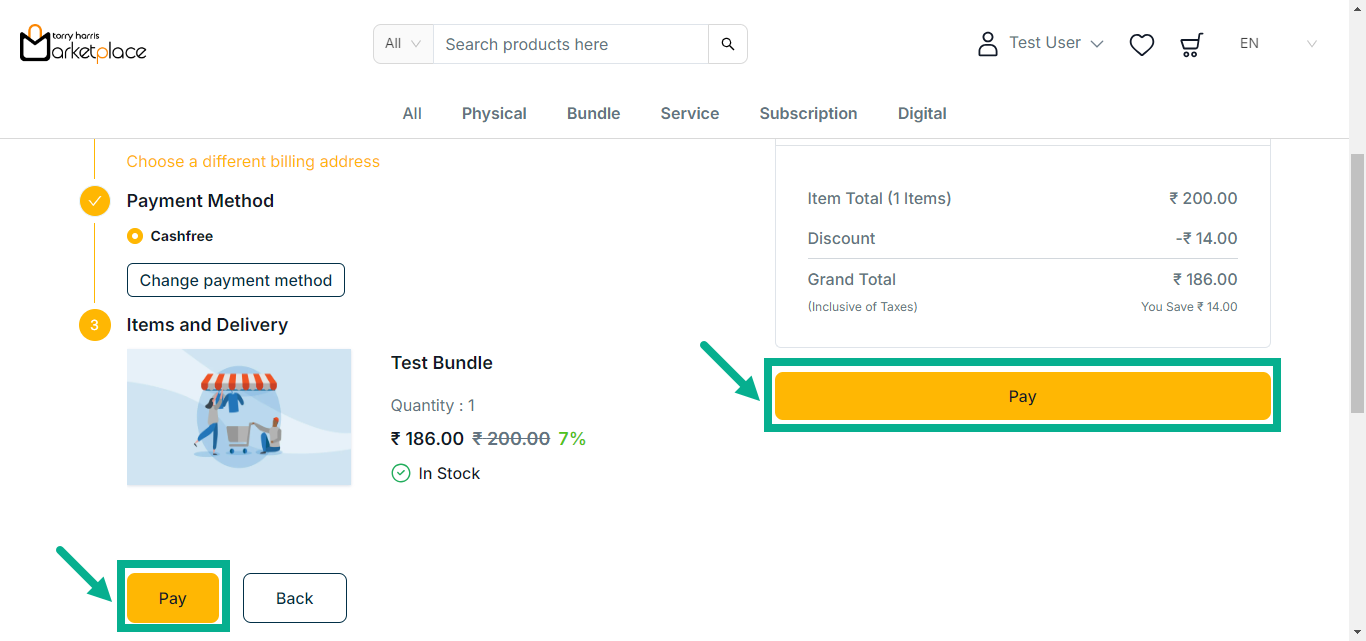The height and width of the screenshot is (641, 1366).
Task: Click the Test User profile icon
Action: point(988,44)
